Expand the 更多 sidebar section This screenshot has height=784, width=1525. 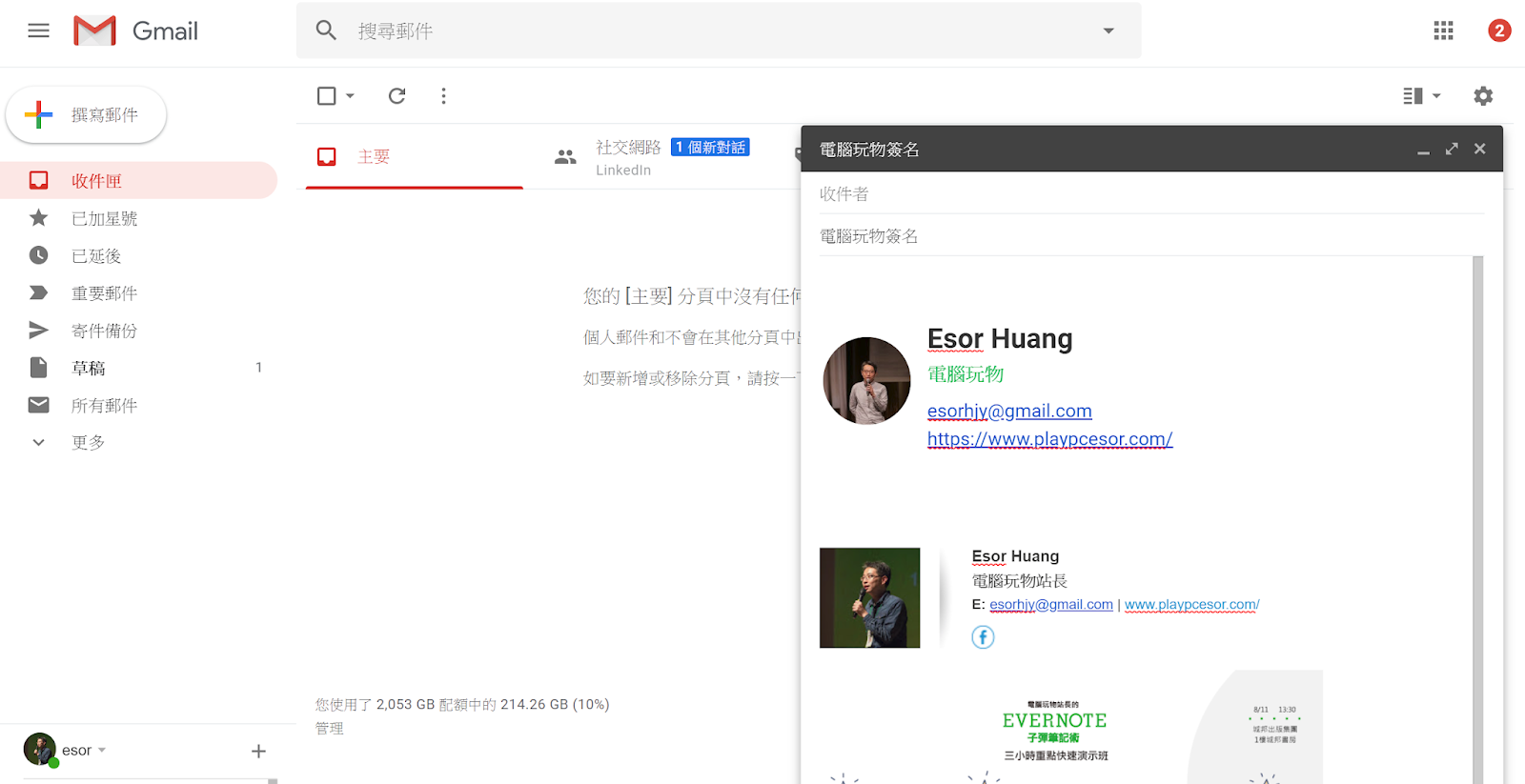pyautogui.click(x=39, y=442)
